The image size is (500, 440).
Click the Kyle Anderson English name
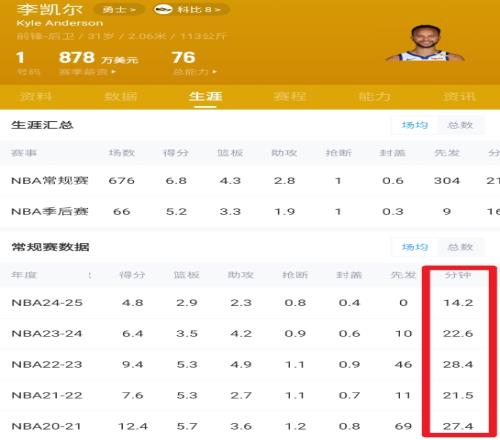click(x=60, y=23)
